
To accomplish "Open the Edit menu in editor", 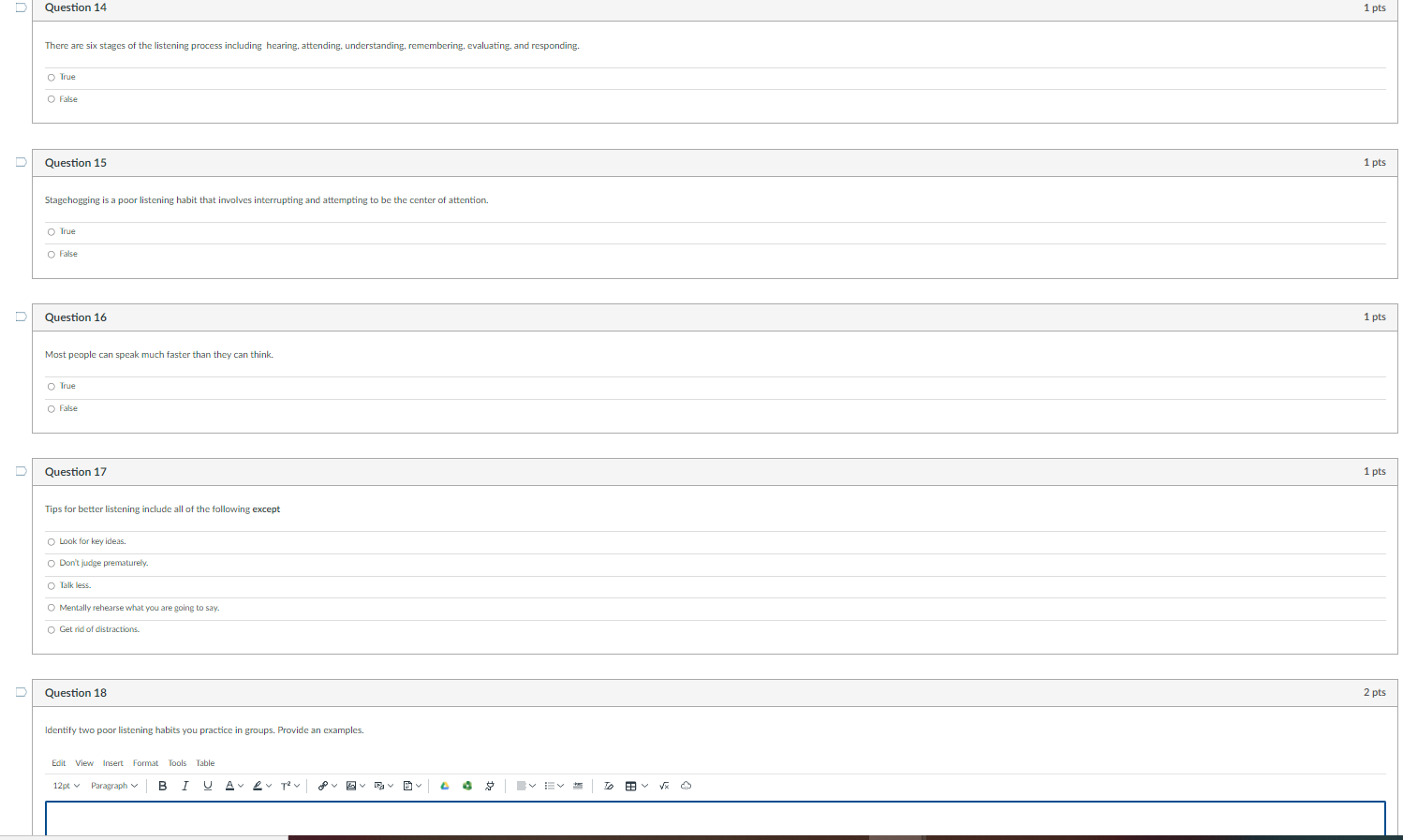I will [x=59, y=763].
